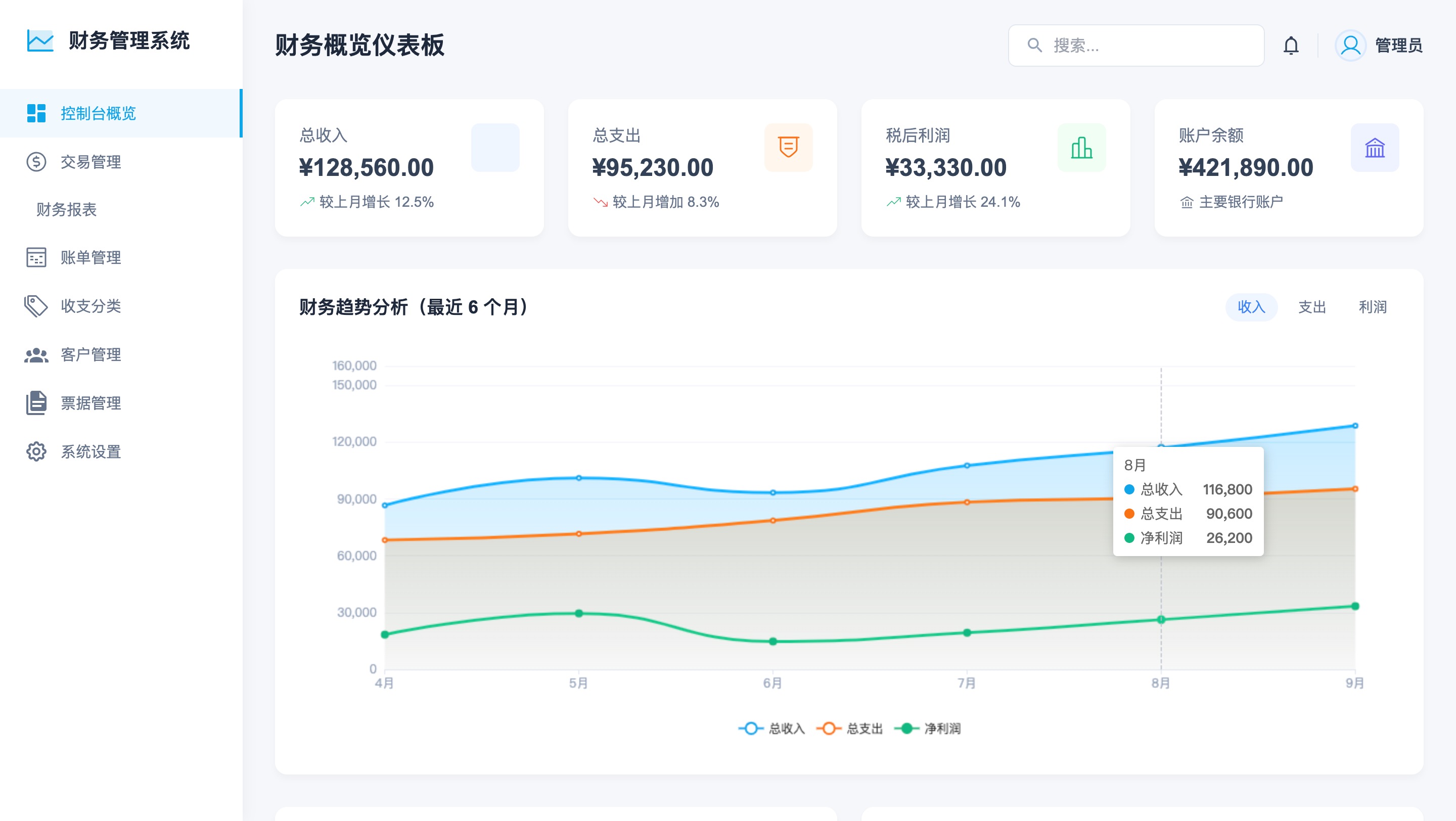Screen dimensions: 1456x821
Task: Go to 账单管理 page
Action: pos(90,258)
